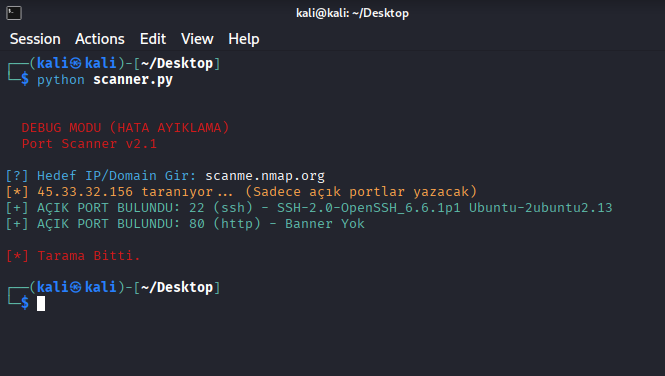Click the 'Port Scanner v2.1' line

tap(89, 144)
